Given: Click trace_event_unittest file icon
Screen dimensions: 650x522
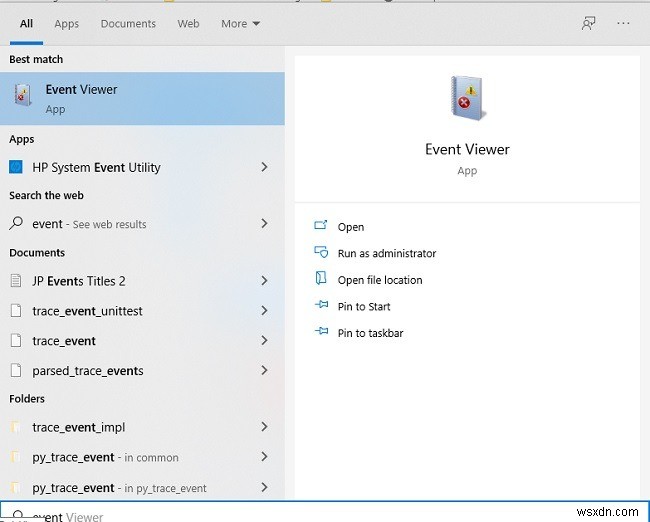Looking at the screenshot, I should (x=16, y=311).
